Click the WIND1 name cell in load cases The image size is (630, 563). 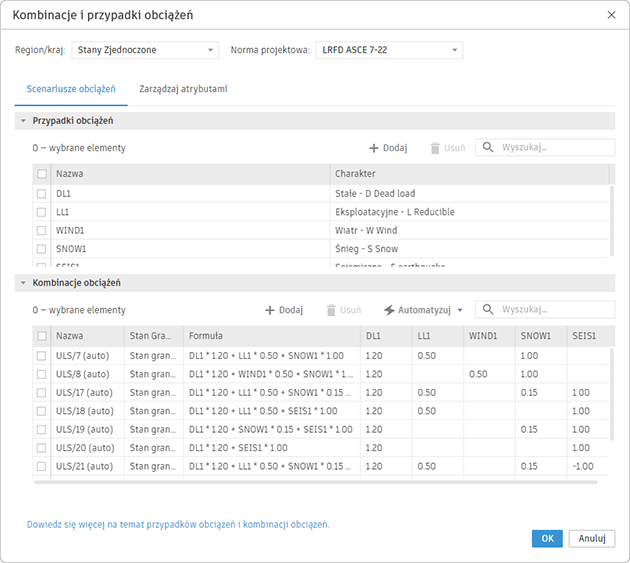[190, 231]
